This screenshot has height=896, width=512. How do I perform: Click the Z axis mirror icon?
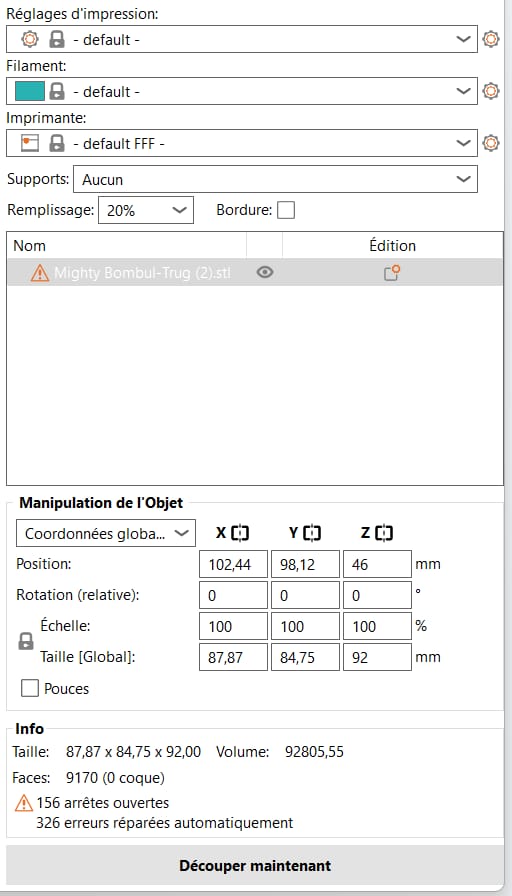(x=386, y=533)
